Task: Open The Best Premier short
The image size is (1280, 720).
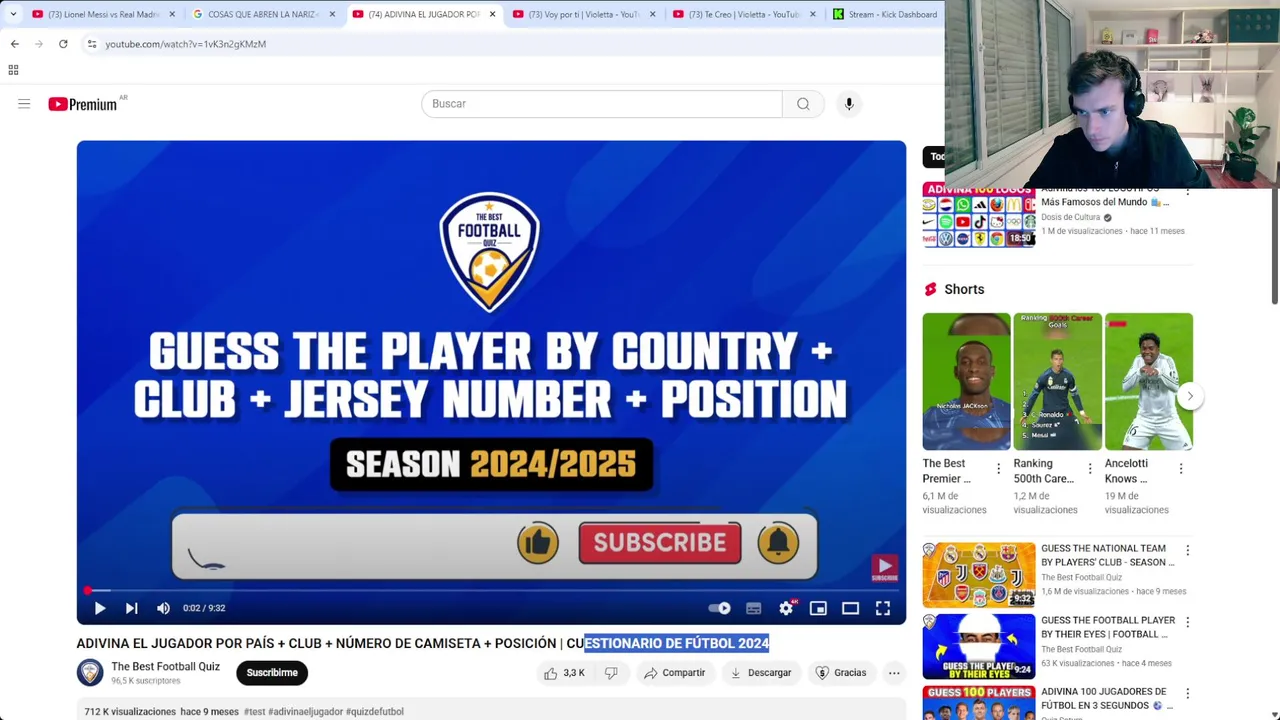Action: point(966,381)
